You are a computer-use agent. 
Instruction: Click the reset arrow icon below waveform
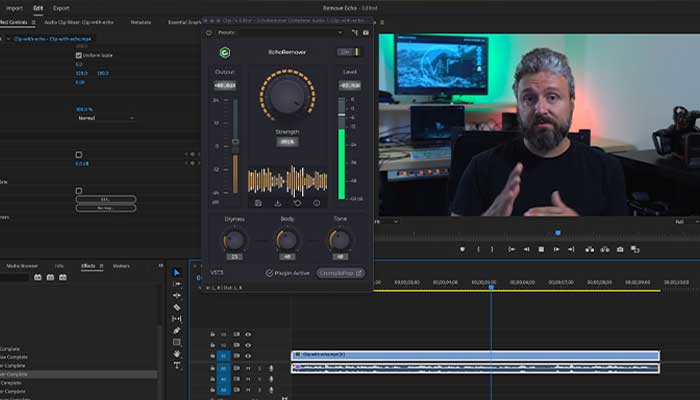297,203
